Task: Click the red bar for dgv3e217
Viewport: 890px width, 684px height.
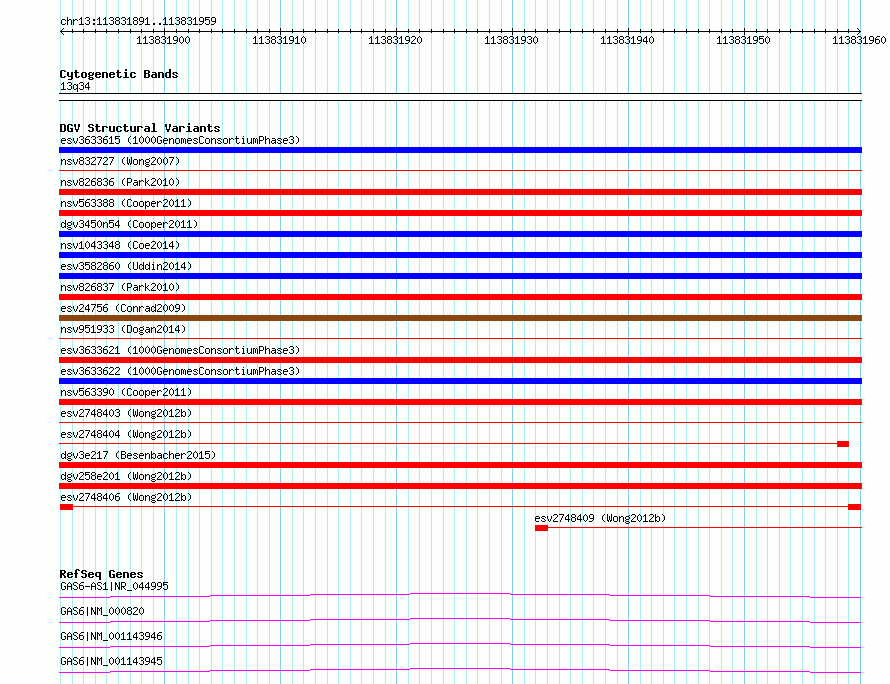Action: click(x=460, y=465)
